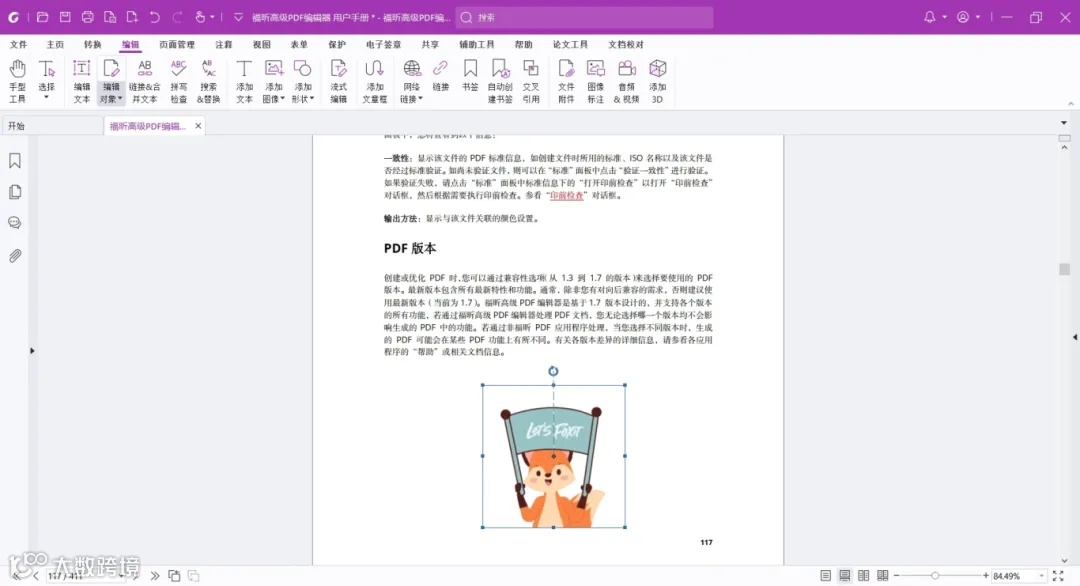The height and width of the screenshot is (586, 1080).
Task: Open the comments panel in left sidebar
Action: tap(15, 222)
